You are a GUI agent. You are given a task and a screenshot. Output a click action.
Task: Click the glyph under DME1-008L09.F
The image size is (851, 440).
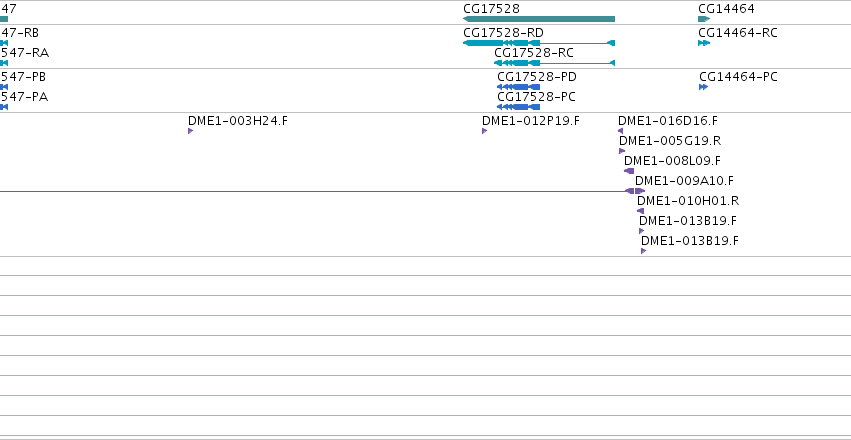click(x=629, y=171)
